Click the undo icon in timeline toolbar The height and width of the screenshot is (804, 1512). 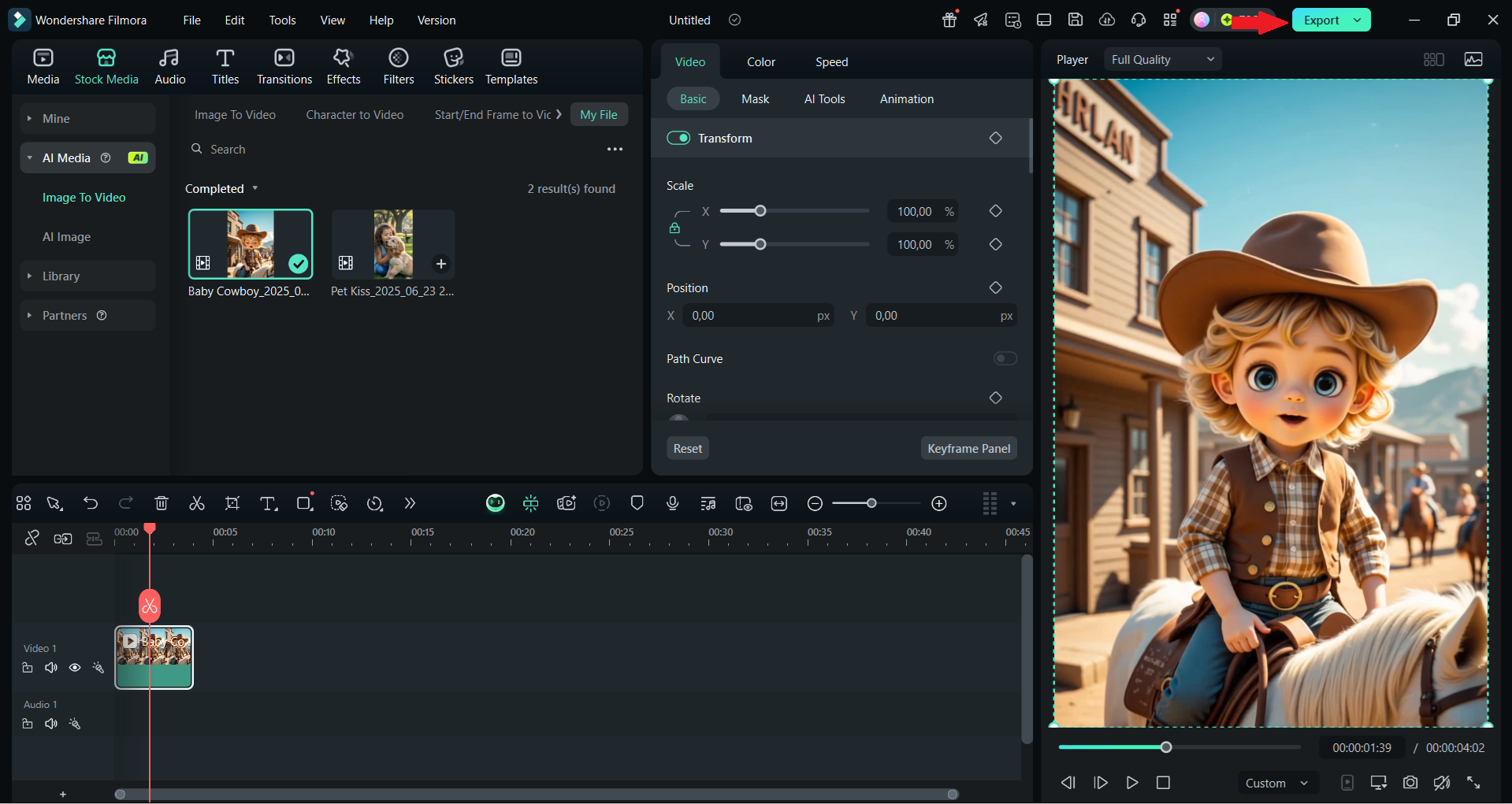(x=91, y=503)
